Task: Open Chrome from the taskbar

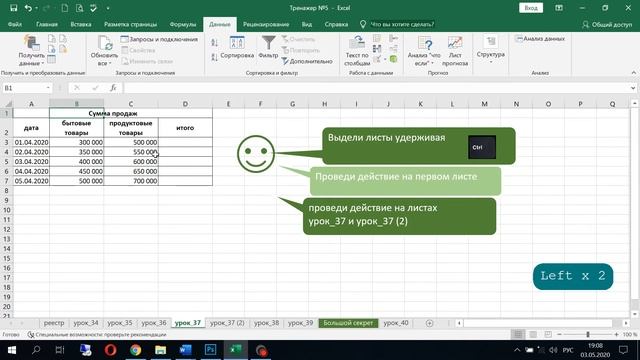Action: coord(136,350)
